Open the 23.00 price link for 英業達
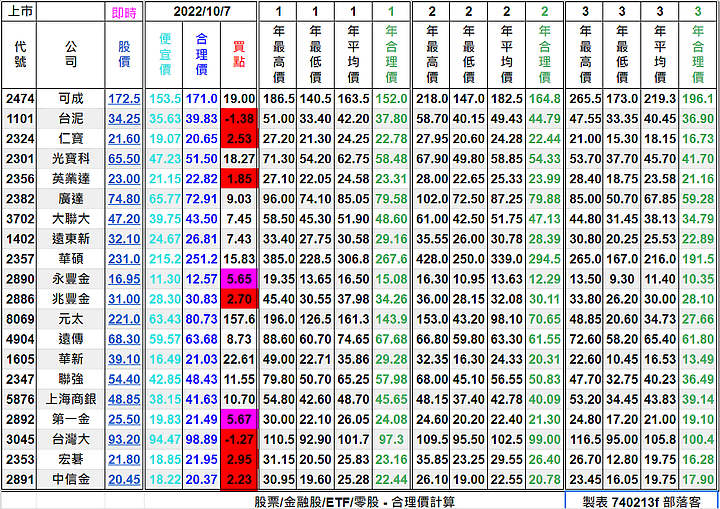This screenshot has width=720, height=509. 124,179
